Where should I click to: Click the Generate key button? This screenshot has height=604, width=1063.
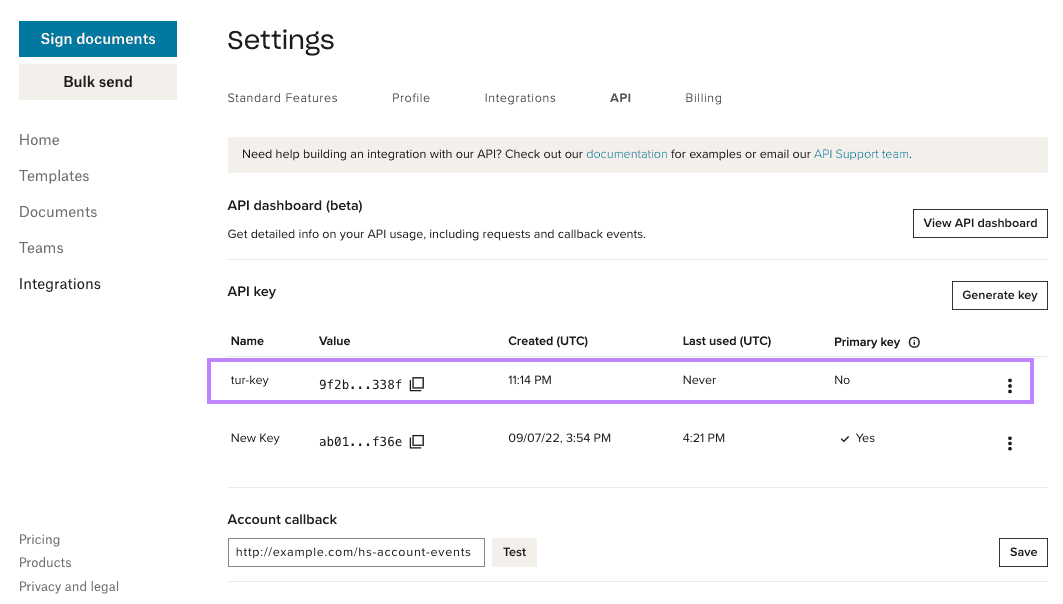pos(999,295)
